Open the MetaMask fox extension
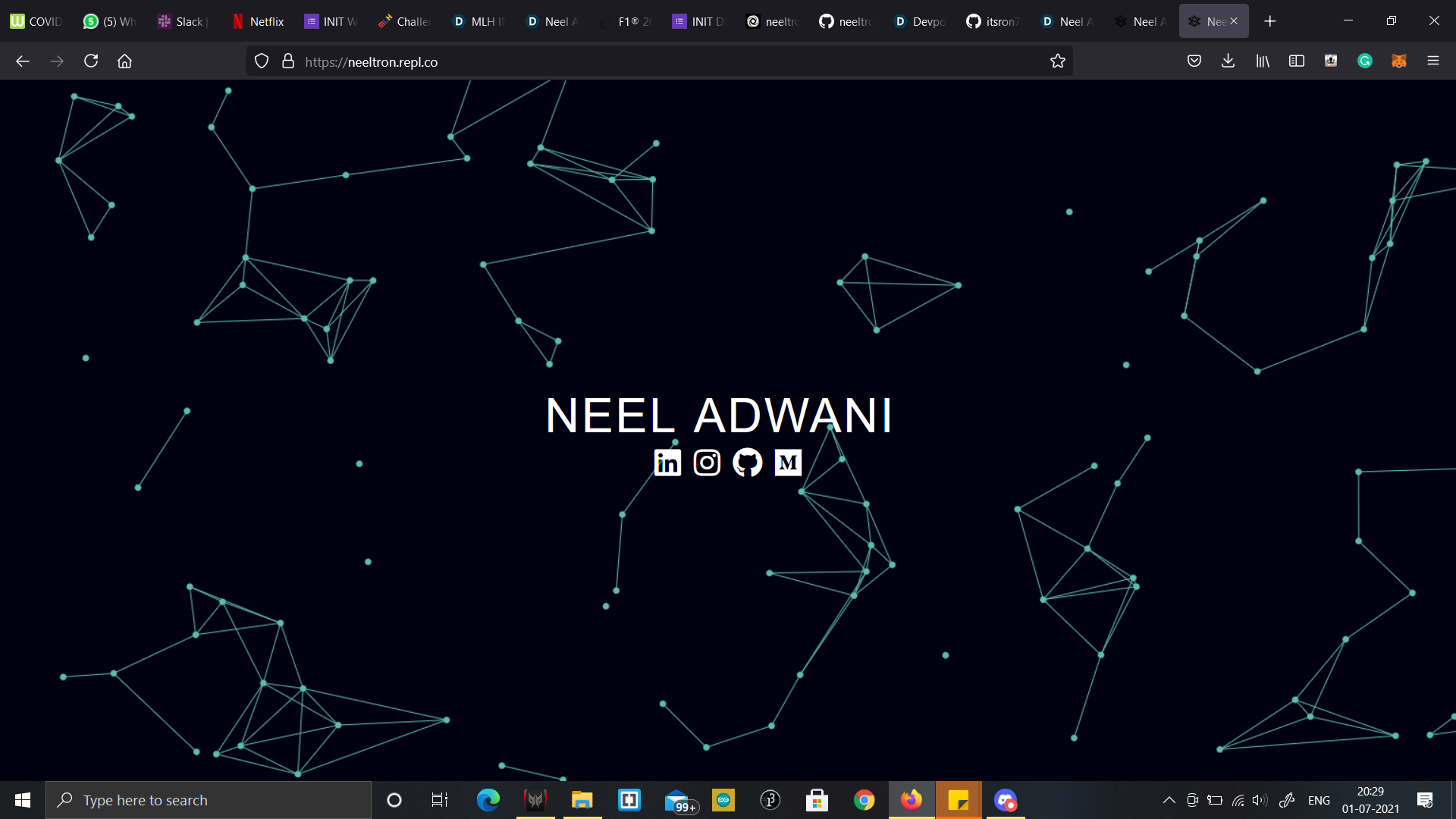 pos(1399,61)
